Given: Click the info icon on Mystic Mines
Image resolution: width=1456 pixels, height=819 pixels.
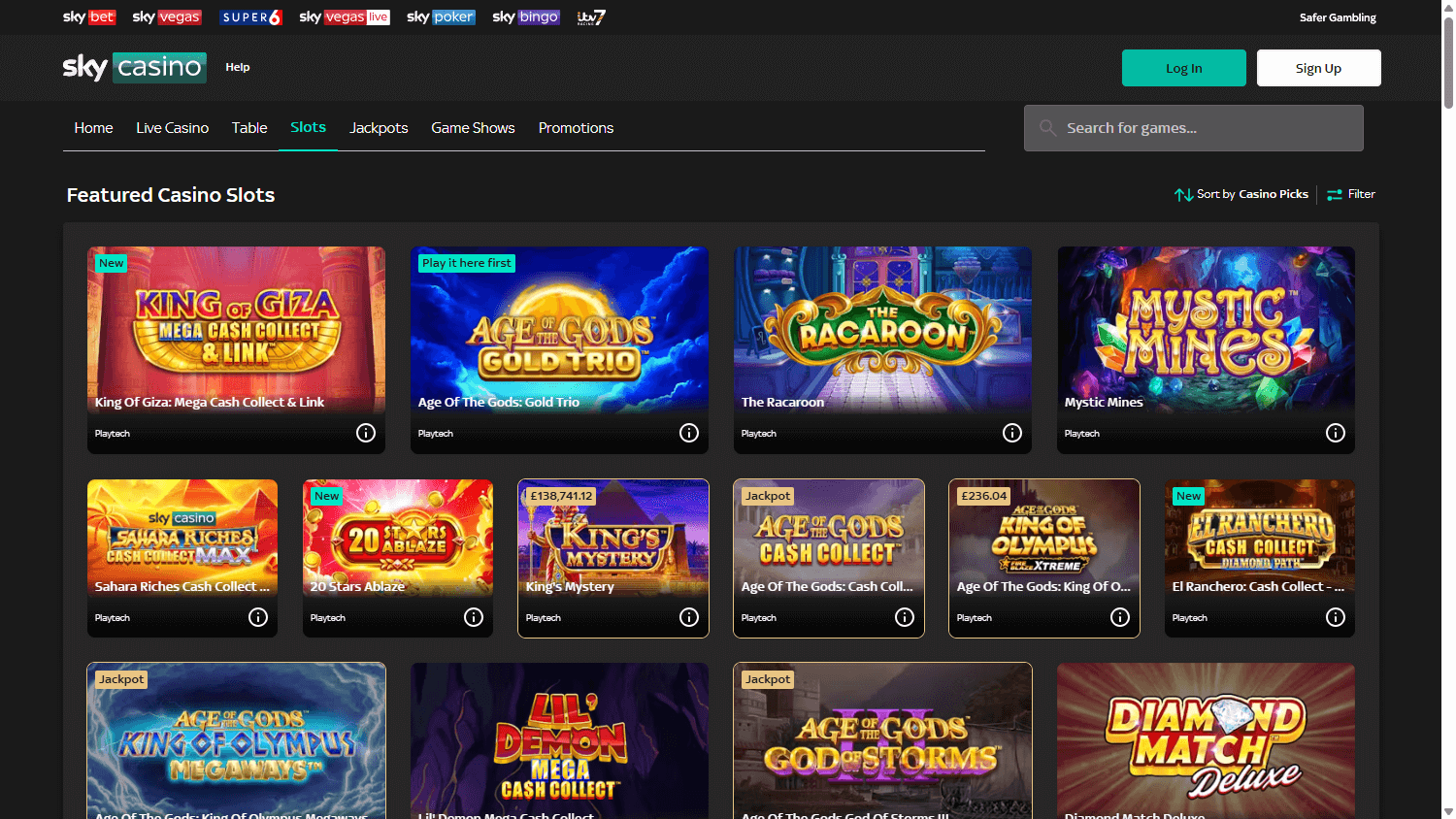Looking at the screenshot, I should (x=1335, y=433).
